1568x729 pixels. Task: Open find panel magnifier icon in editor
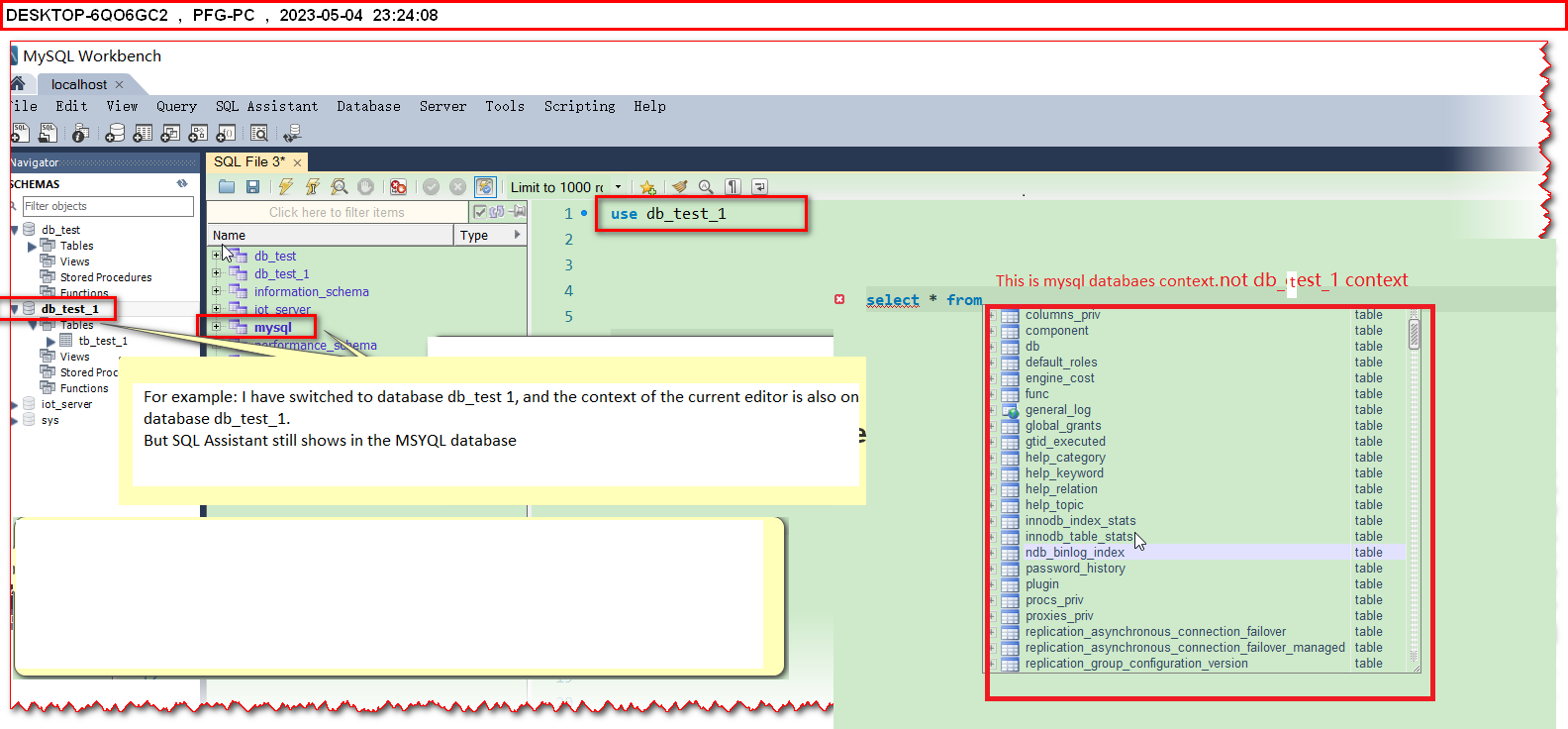pos(706,186)
